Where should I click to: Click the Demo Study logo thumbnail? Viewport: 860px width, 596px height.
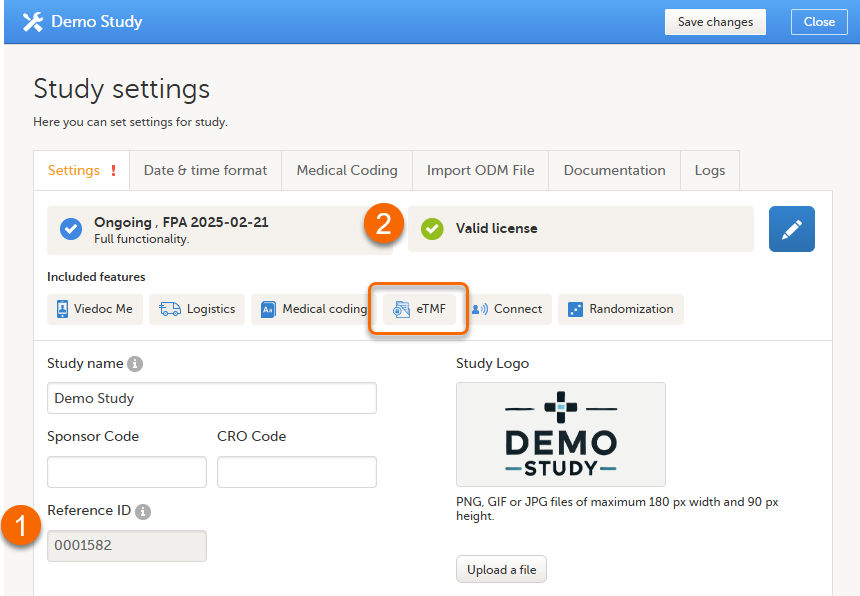pyautogui.click(x=560, y=434)
